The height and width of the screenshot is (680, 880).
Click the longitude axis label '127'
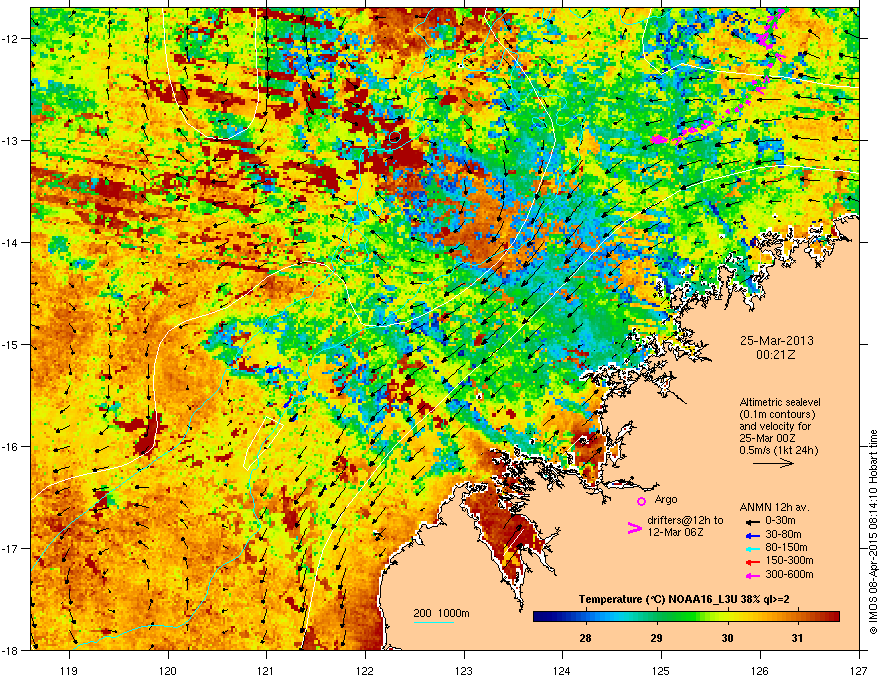859,670
